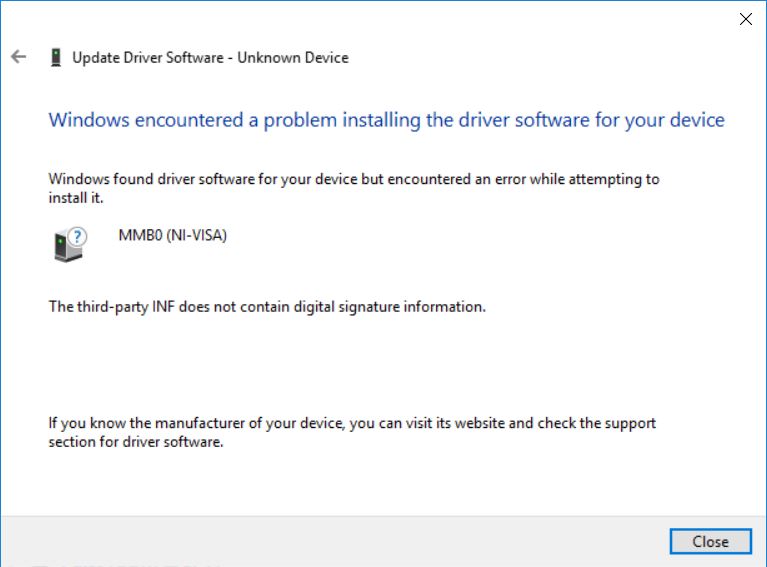The image size is (767, 567).
Task: Click "Unknown Device" in the window title
Action: pyautogui.click(x=292, y=58)
